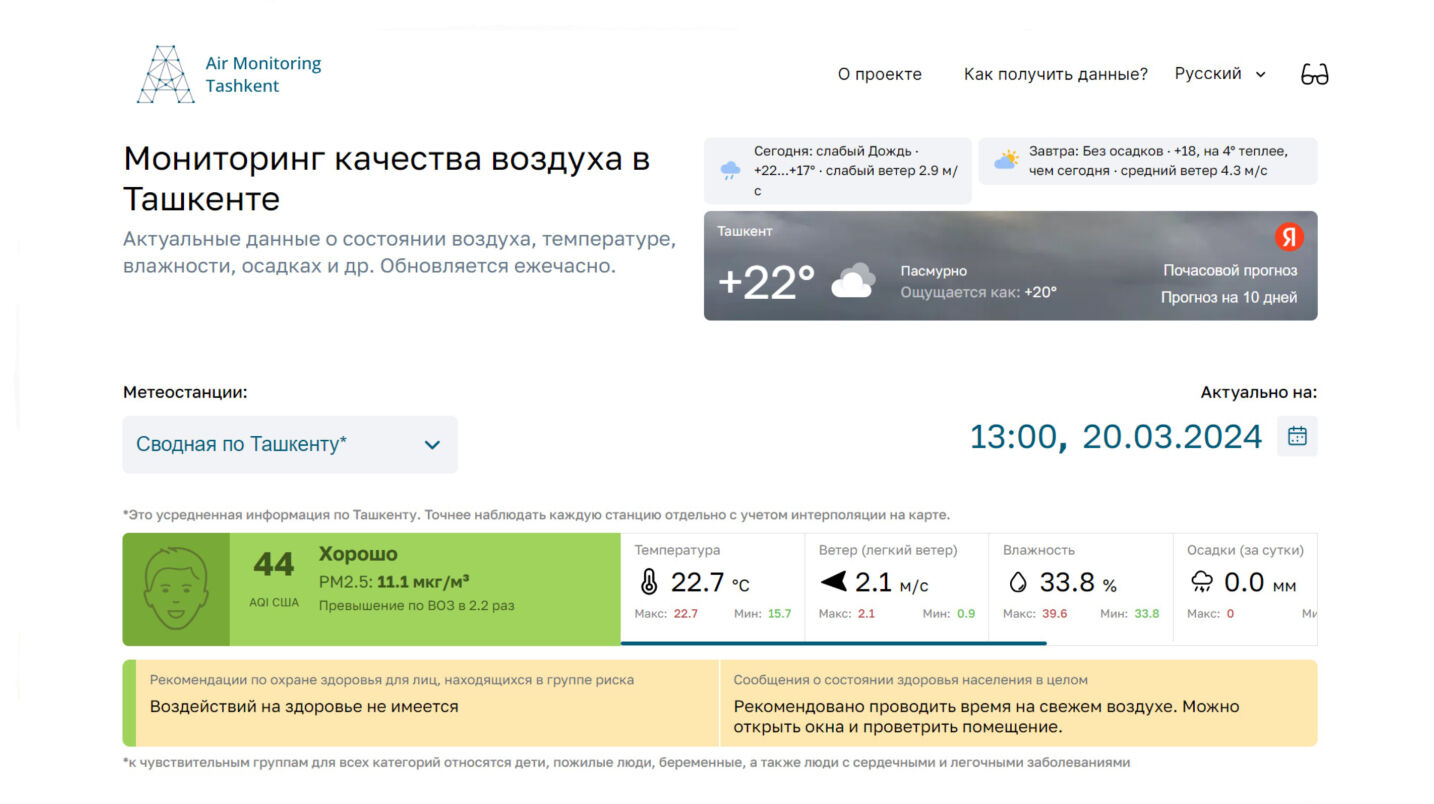The height and width of the screenshot is (804, 1434).
Task: Open the Почасовой прогноз link
Action: tap(1230, 270)
